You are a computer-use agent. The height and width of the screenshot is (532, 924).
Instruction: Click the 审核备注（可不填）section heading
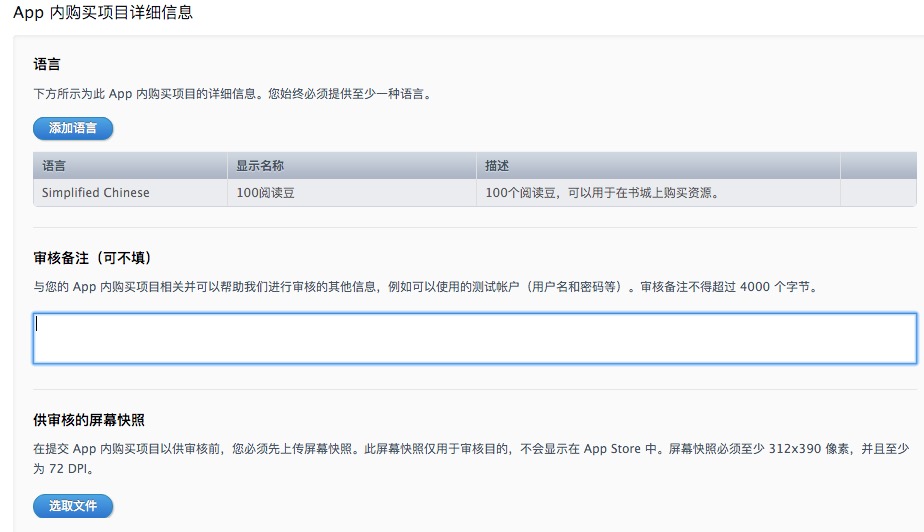pyautogui.click(x=92, y=258)
